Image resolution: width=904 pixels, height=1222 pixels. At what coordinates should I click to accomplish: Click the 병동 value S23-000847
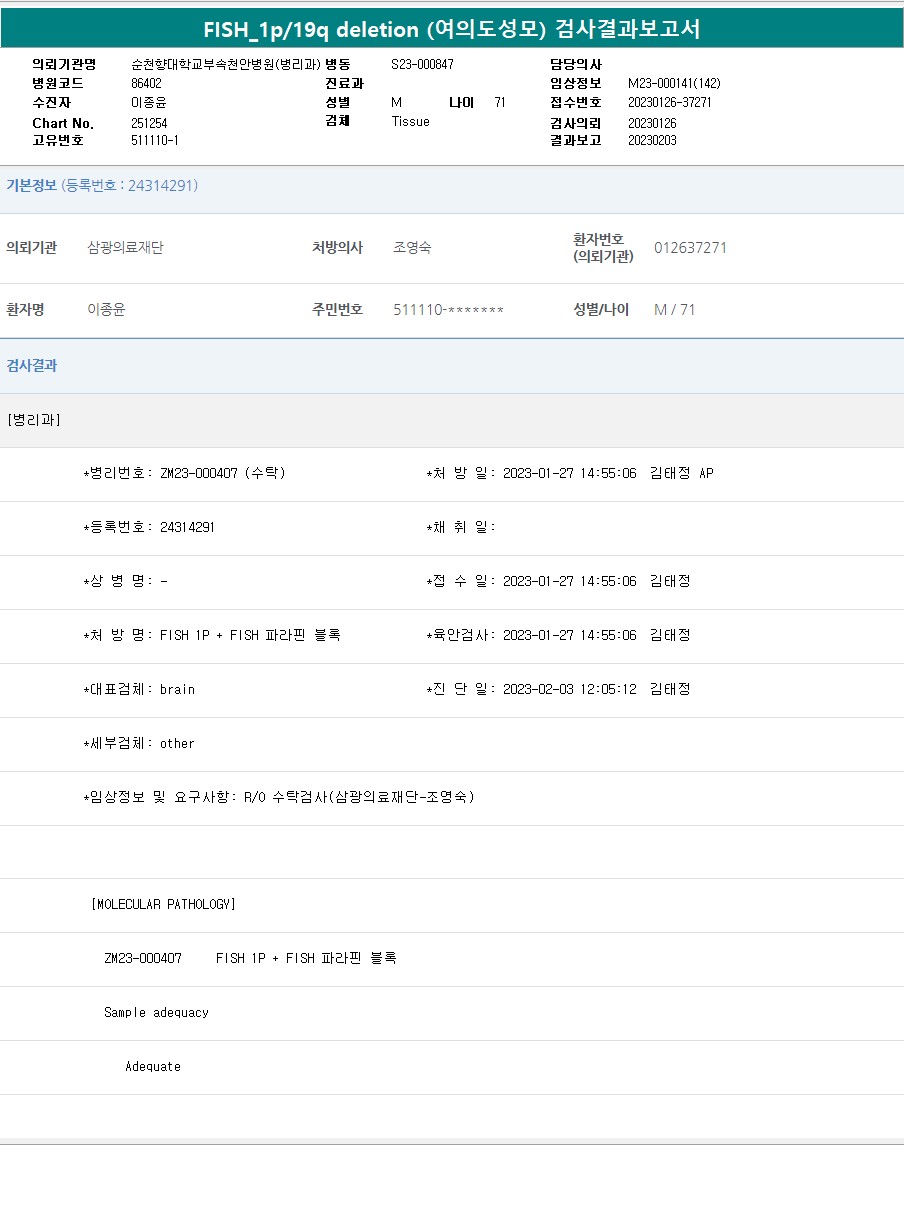[x=422, y=64]
